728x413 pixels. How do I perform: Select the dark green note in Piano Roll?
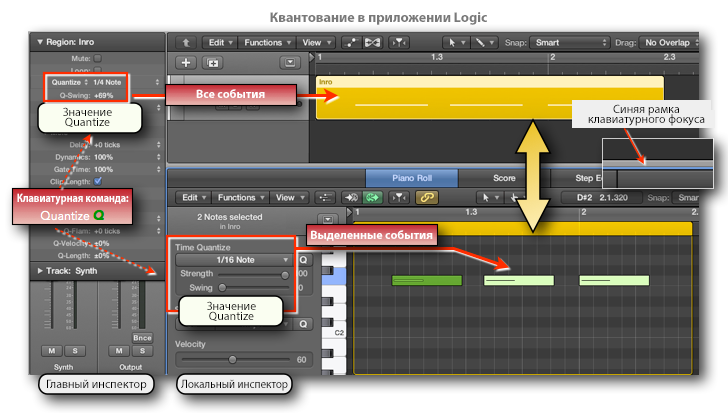point(427,280)
